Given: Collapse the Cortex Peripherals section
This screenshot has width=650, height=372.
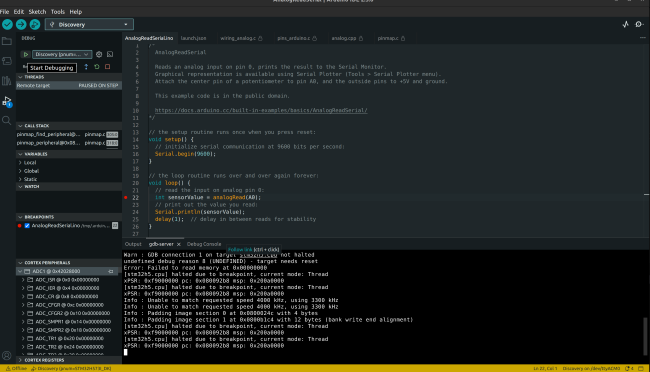Looking at the screenshot, I should 69,263.
